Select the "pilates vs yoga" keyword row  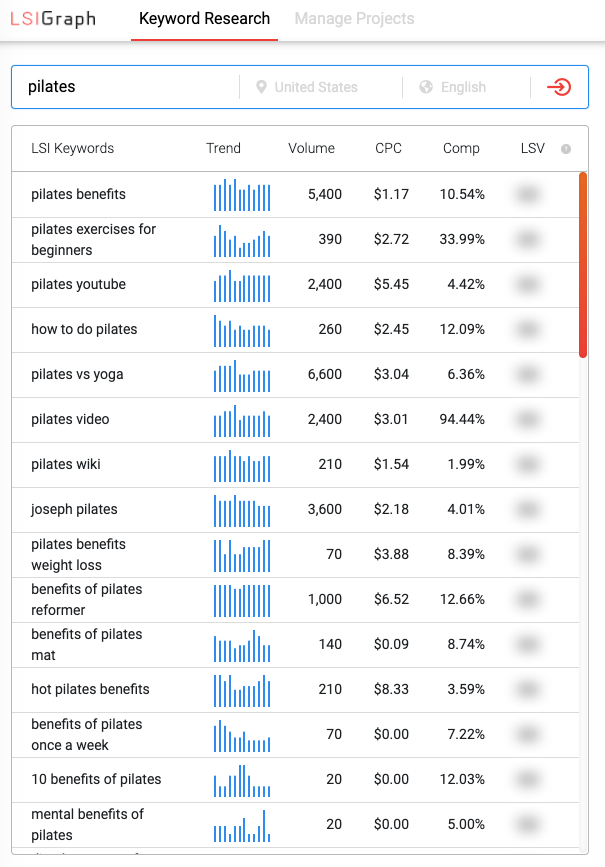pyautogui.click(x=79, y=374)
